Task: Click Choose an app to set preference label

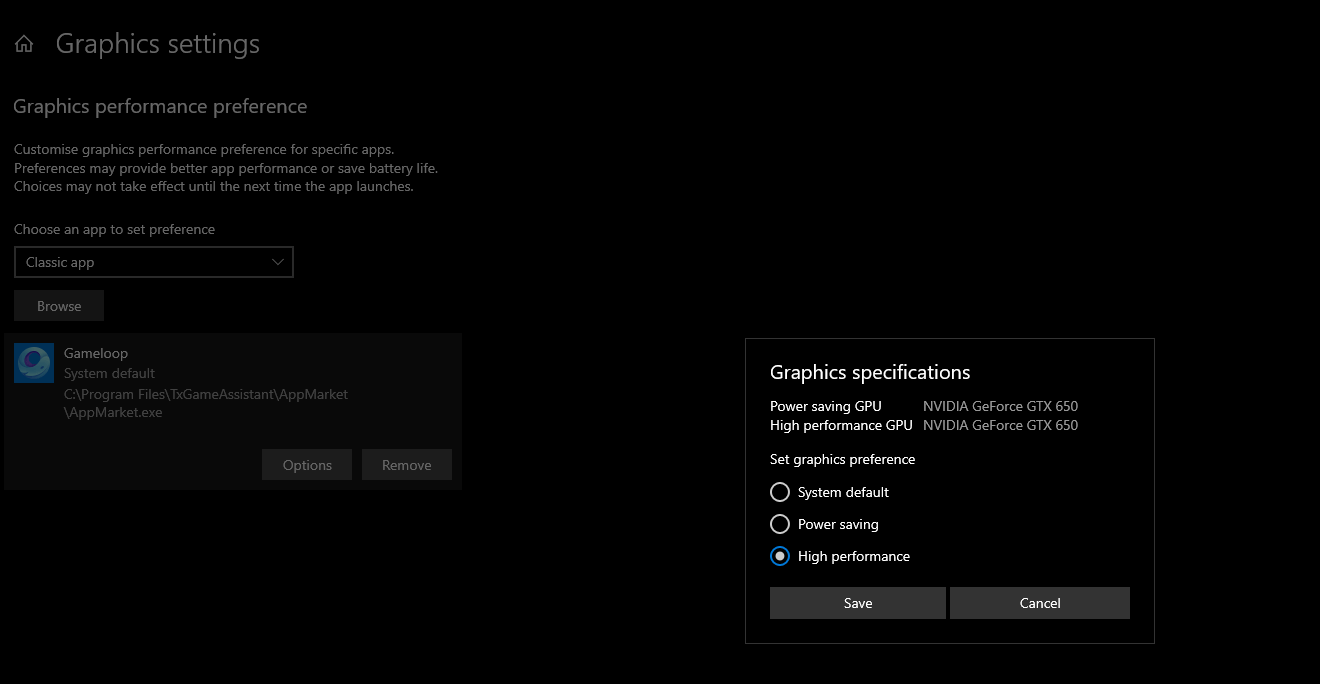Action: click(114, 229)
